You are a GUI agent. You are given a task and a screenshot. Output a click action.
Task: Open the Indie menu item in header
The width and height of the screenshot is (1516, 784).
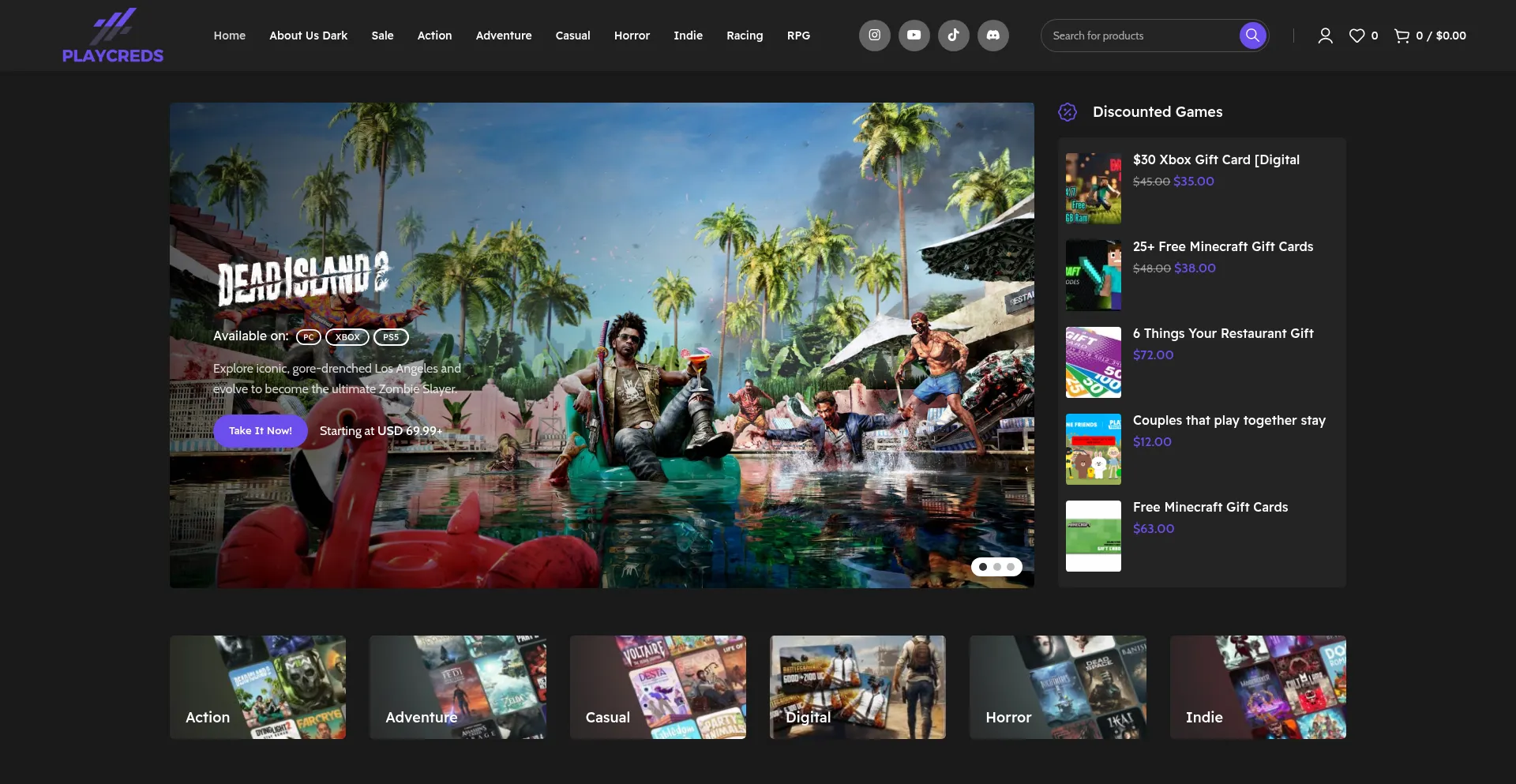[x=689, y=36]
